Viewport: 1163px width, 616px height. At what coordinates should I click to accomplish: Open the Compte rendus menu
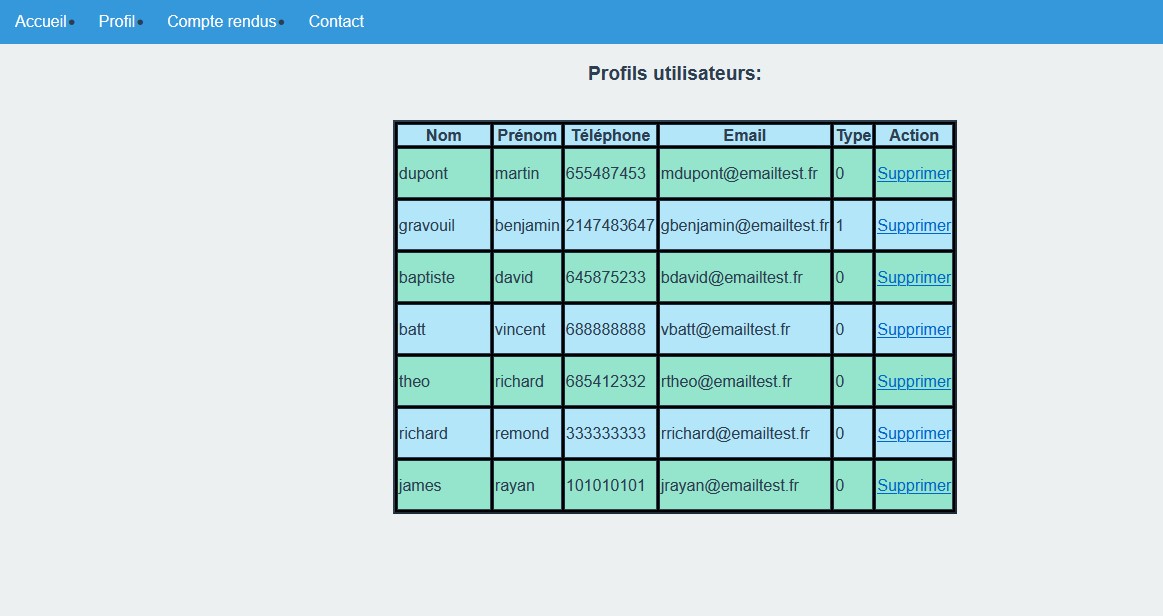point(222,22)
